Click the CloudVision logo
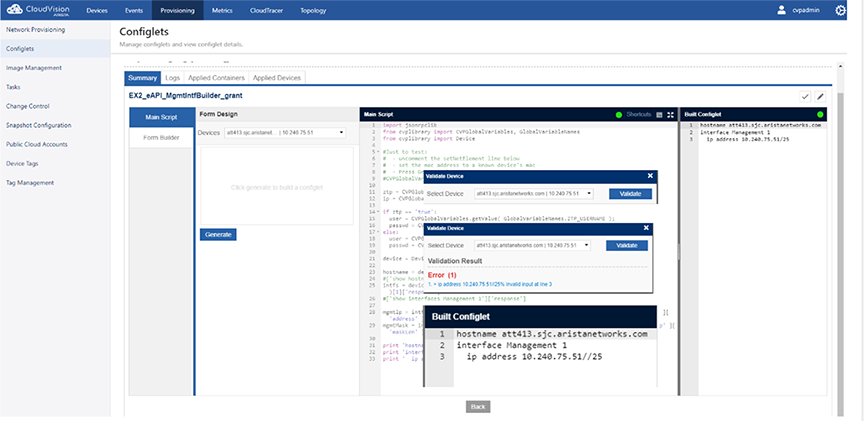This screenshot has width=864, height=421. pyautogui.click(x=39, y=10)
